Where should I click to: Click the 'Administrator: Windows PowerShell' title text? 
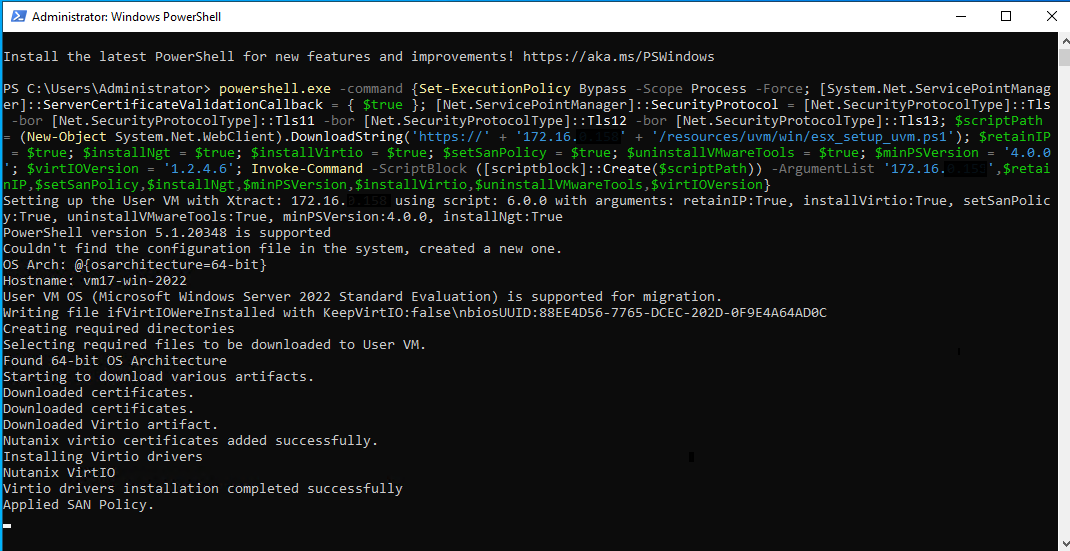coord(127,17)
